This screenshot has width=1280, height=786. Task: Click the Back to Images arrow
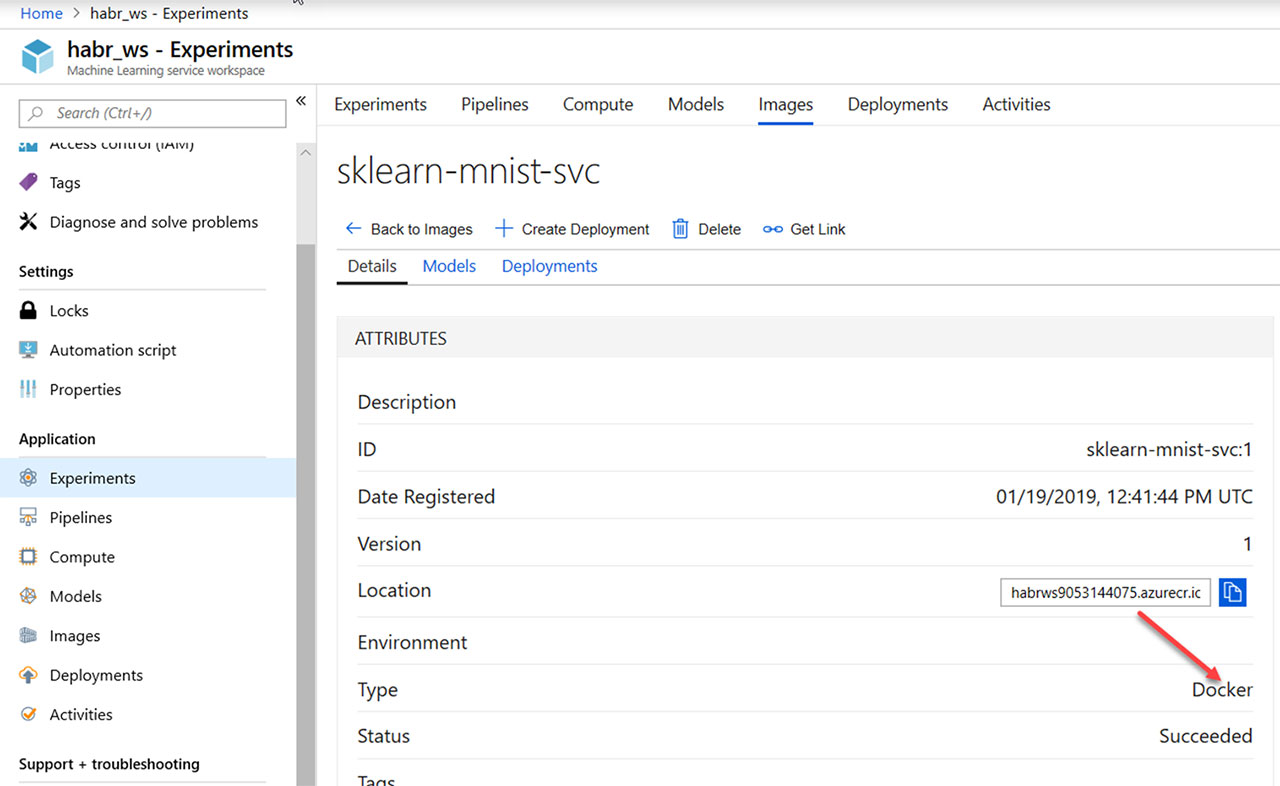pyautogui.click(x=353, y=229)
